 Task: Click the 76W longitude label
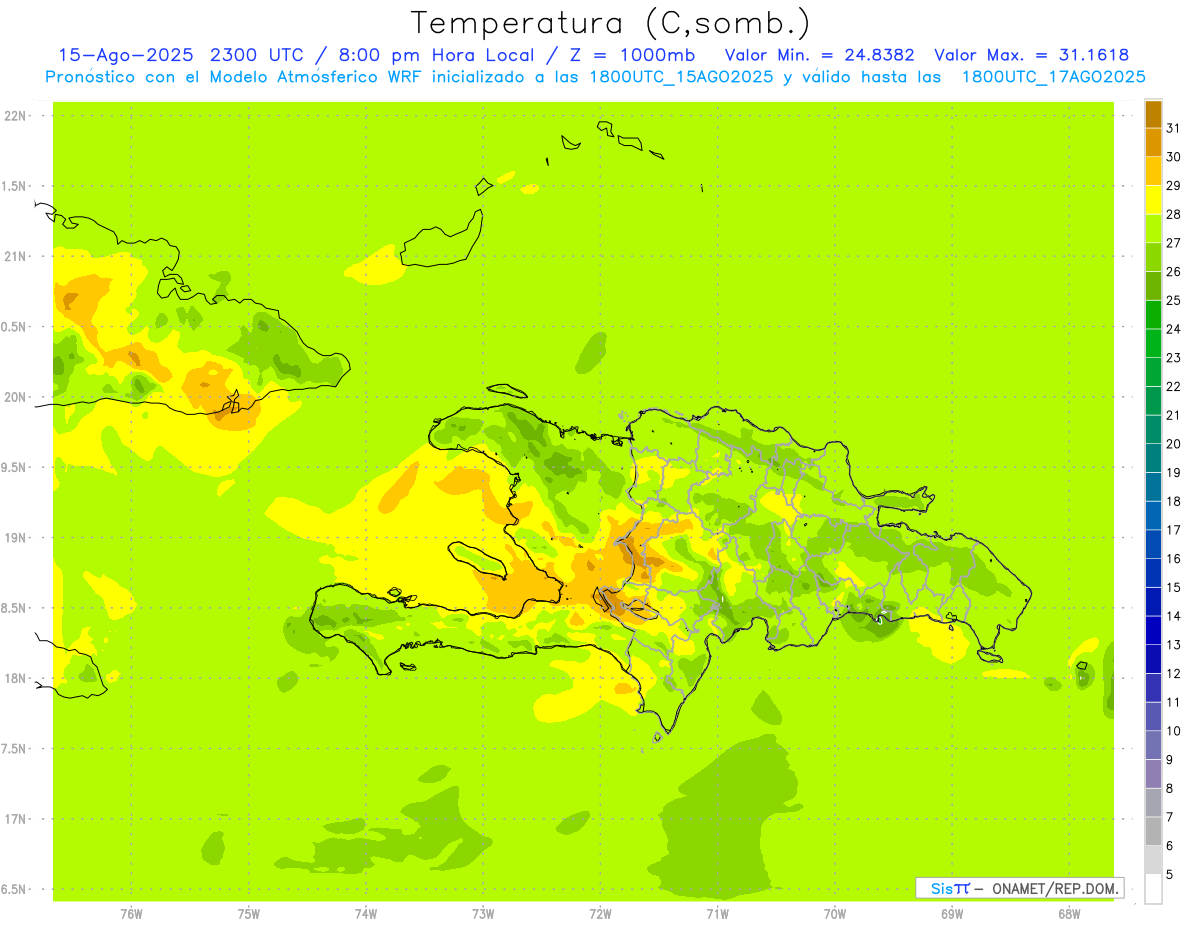pyautogui.click(x=131, y=914)
